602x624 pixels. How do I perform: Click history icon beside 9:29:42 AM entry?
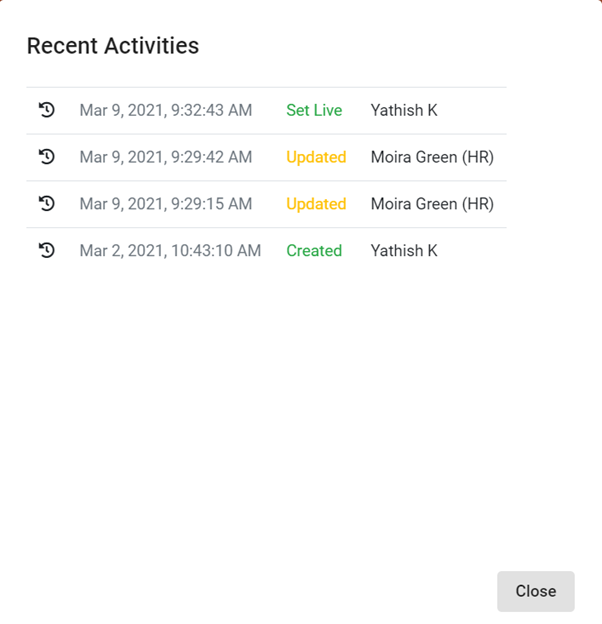tap(46, 157)
